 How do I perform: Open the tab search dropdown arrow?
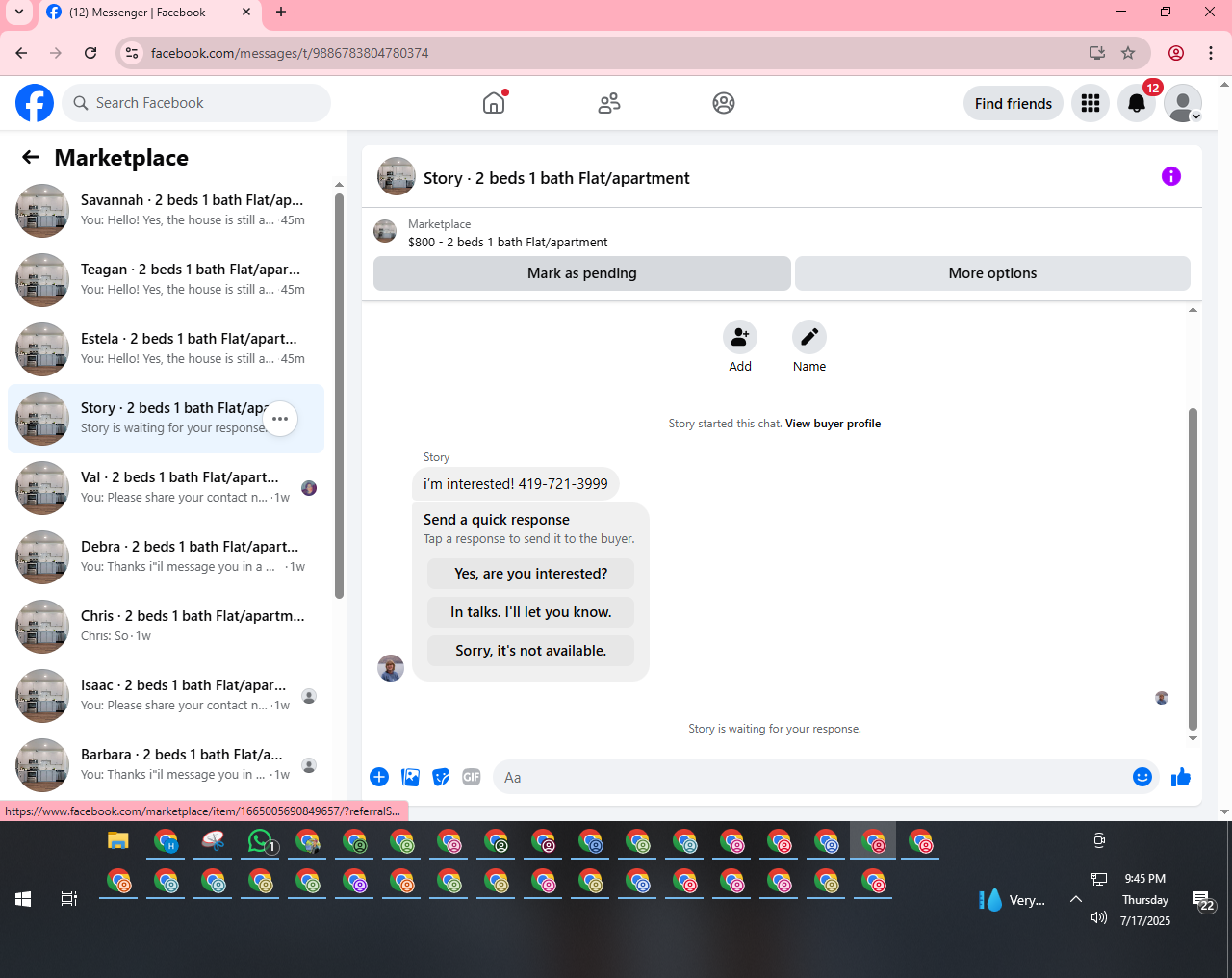(x=19, y=13)
